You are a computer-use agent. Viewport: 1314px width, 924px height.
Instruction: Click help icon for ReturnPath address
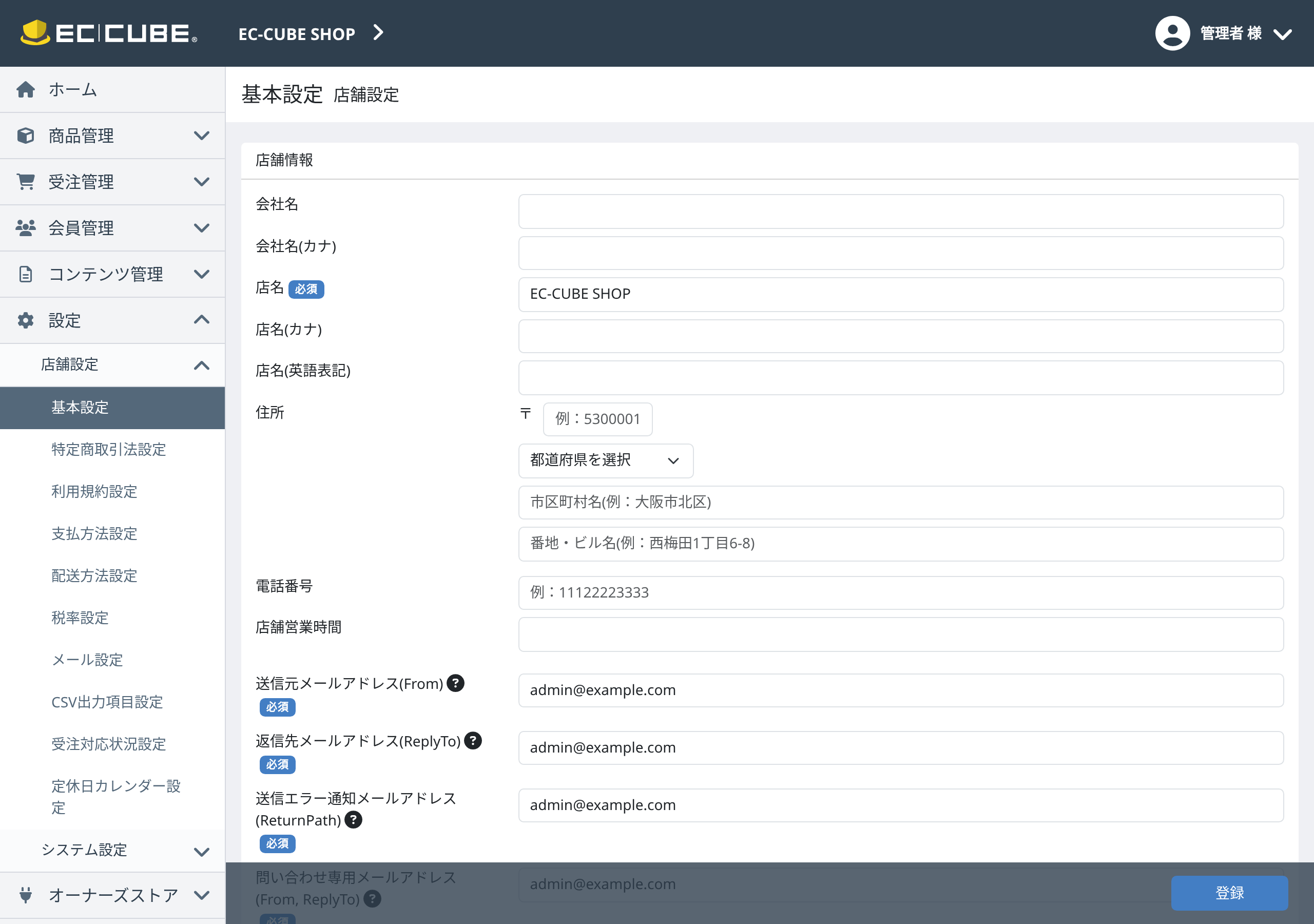tap(353, 820)
